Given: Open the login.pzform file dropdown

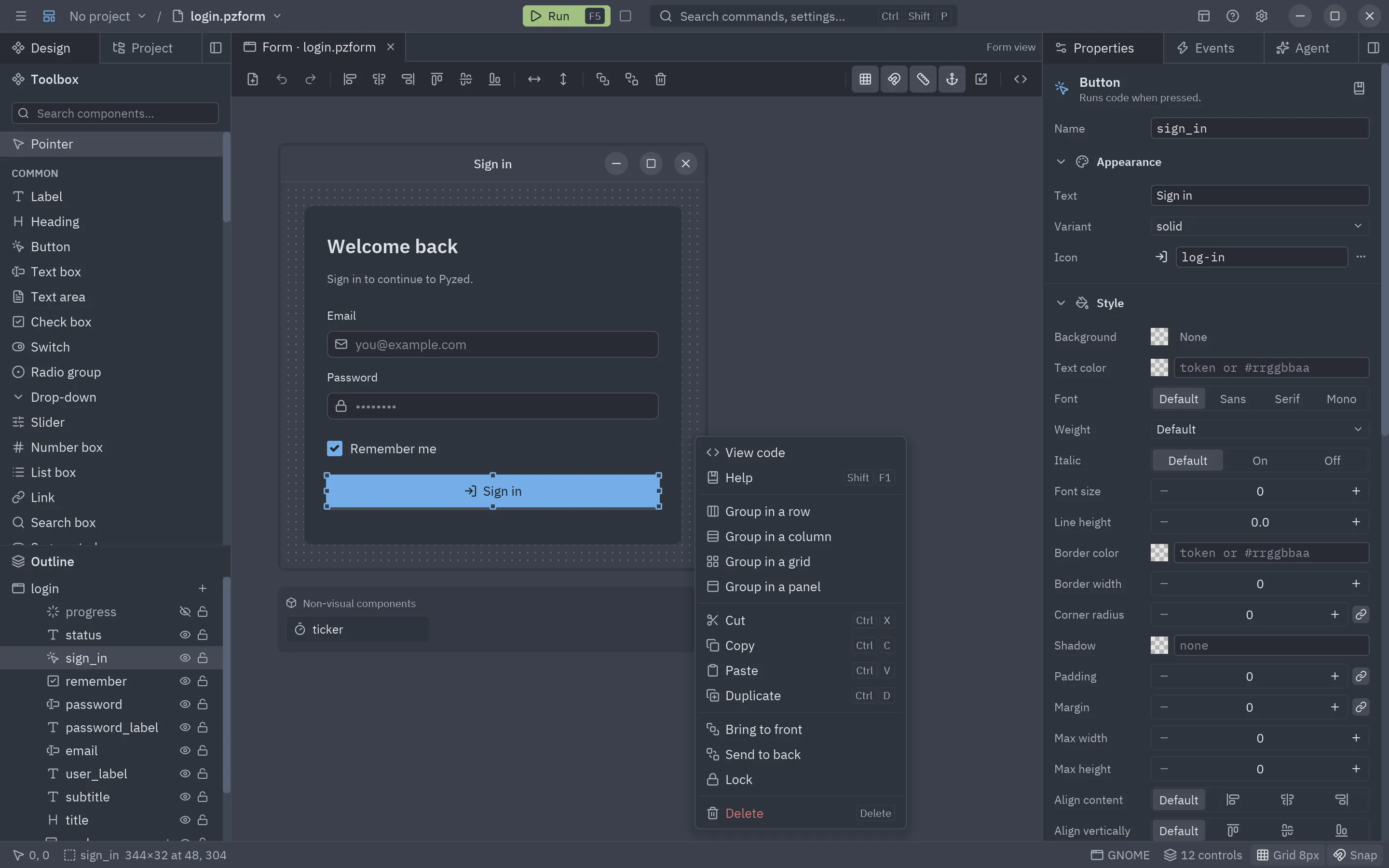Looking at the screenshot, I should pos(228,16).
